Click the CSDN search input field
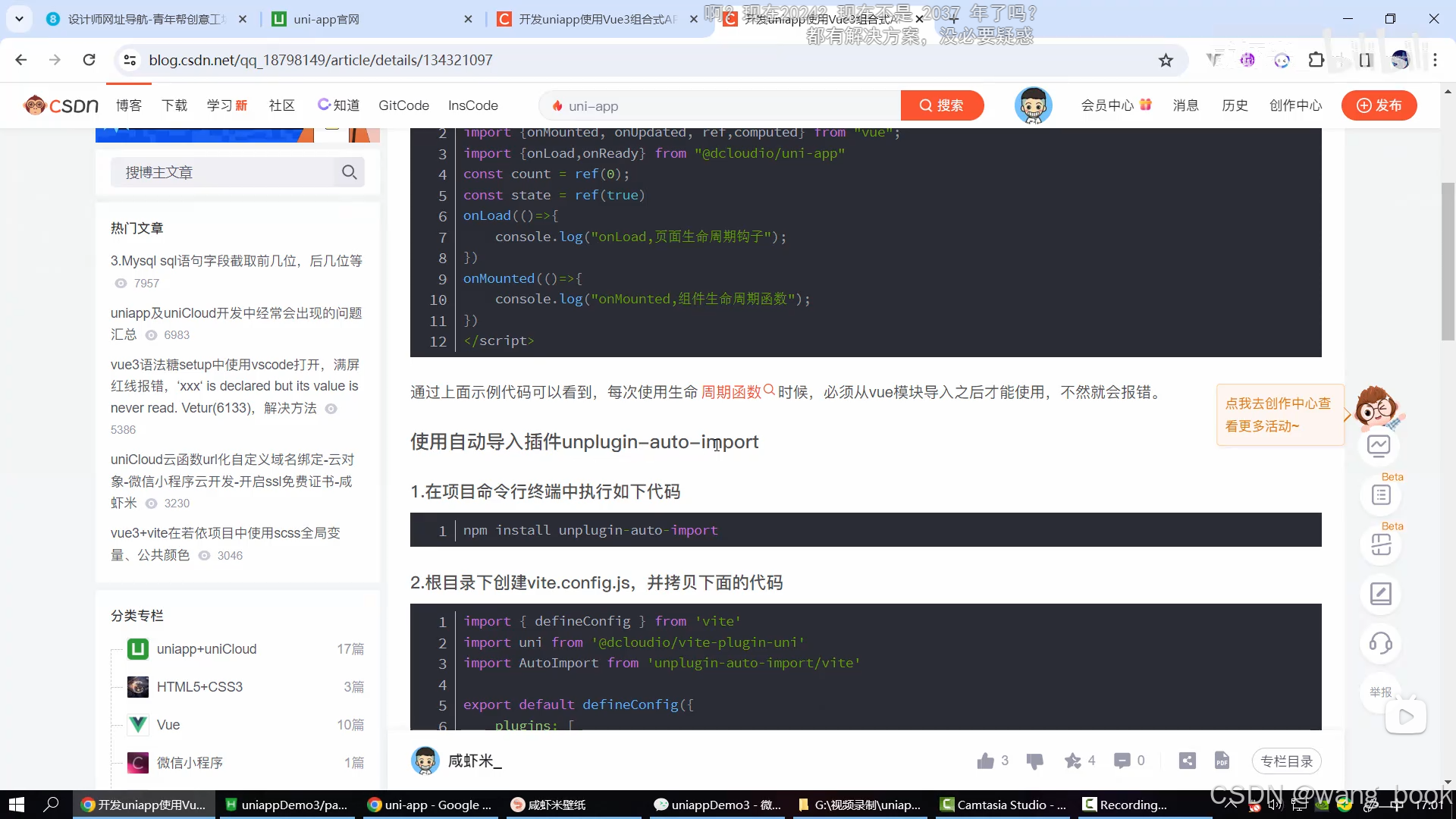Image resolution: width=1456 pixels, height=819 pixels. (720, 105)
